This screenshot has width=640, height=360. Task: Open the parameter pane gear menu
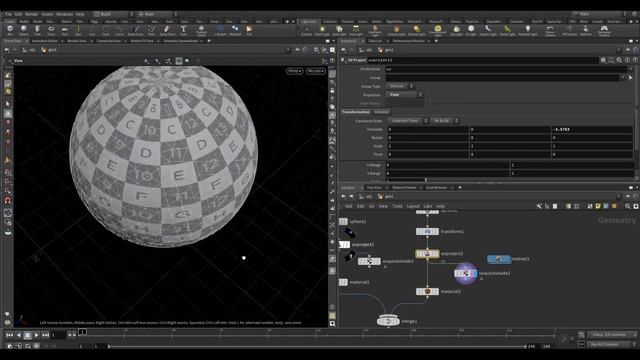(603, 60)
